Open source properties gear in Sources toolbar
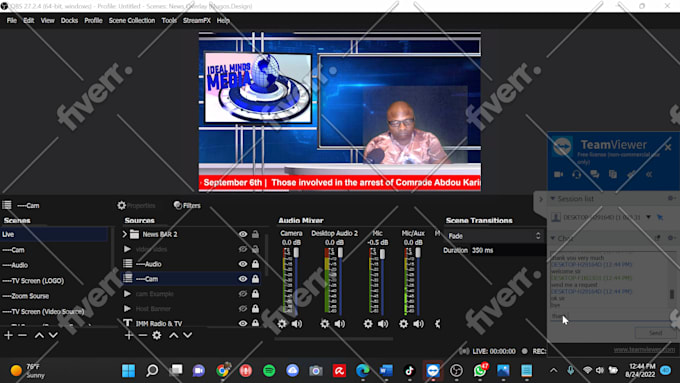 [x=157, y=335]
